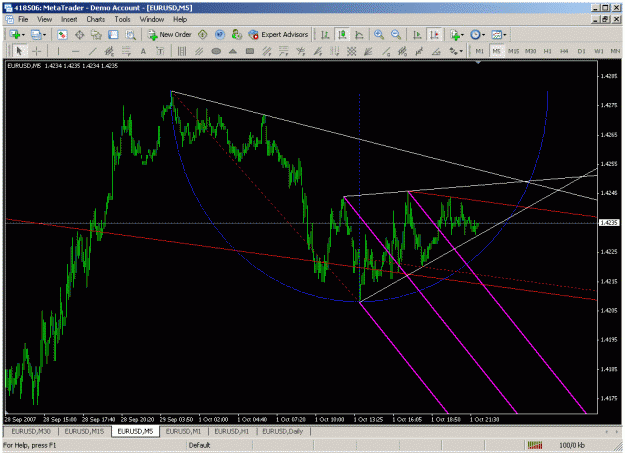The image size is (625, 453).
Task: Select the Gann grid tool
Action: (x=351, y=51)
